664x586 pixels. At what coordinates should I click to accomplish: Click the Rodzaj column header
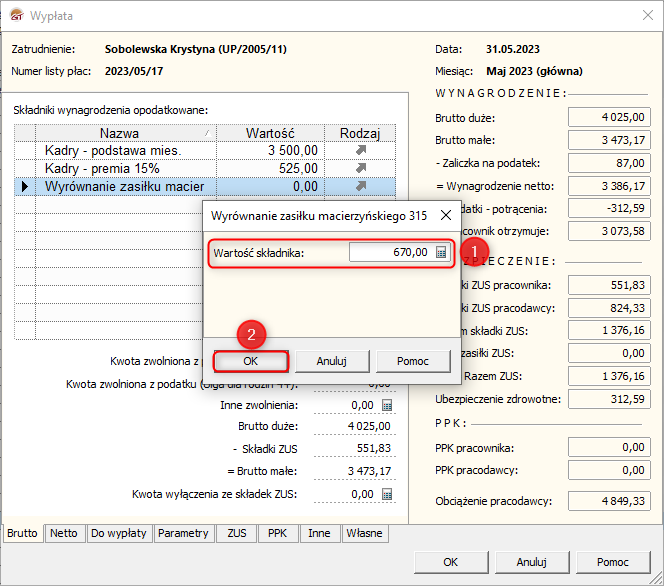click(x=360, y=133)
